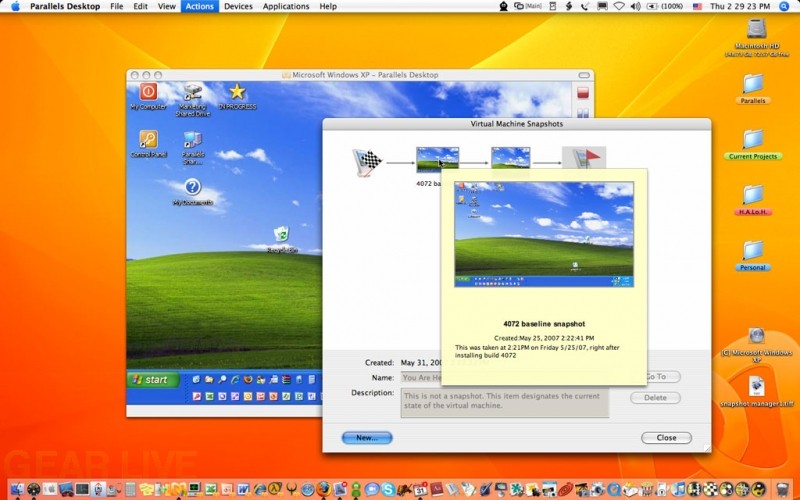Select the Parallels Shared folders XP icon

(x=193, y=148)
